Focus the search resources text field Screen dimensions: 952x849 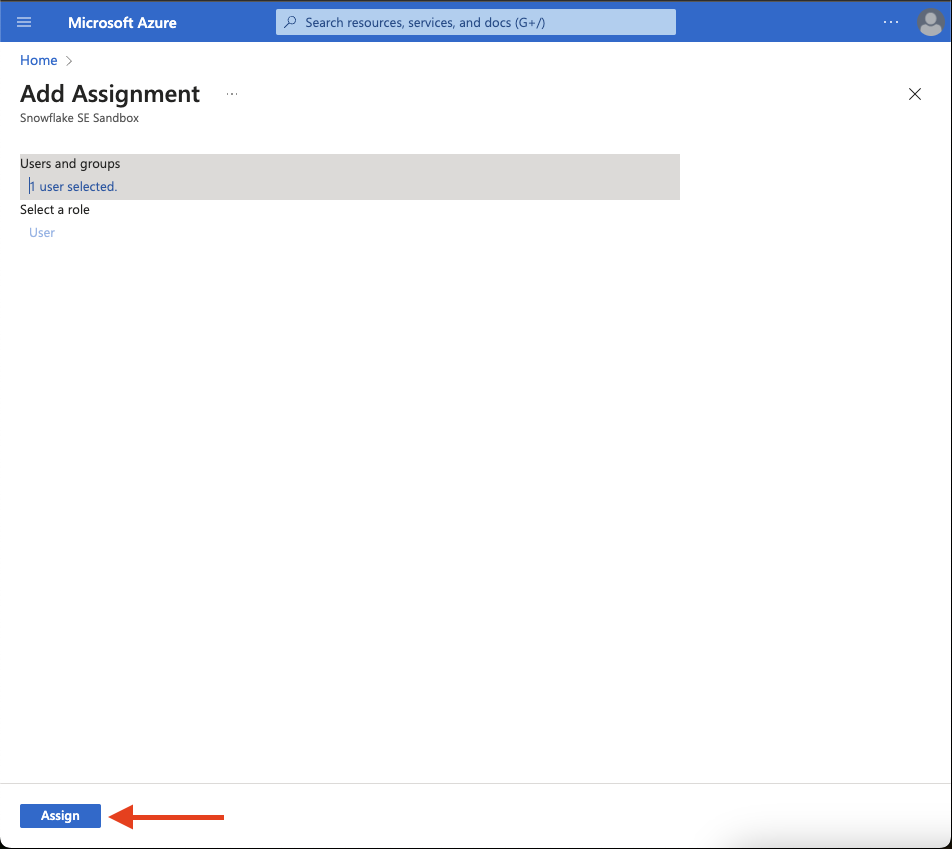coord(480,22)
